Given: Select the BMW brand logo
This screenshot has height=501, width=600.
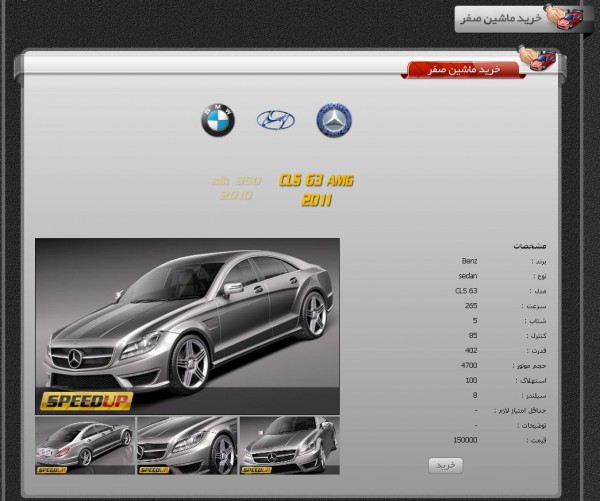Looking at the screenshot, I should (x=218, y=120).
